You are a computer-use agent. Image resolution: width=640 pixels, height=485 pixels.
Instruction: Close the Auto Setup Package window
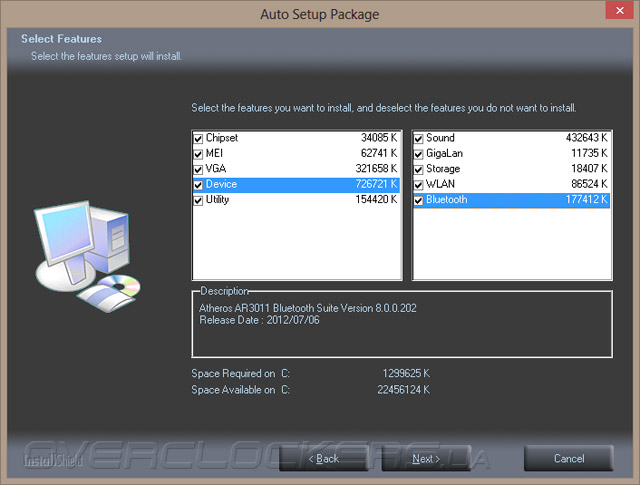(619, 10)
